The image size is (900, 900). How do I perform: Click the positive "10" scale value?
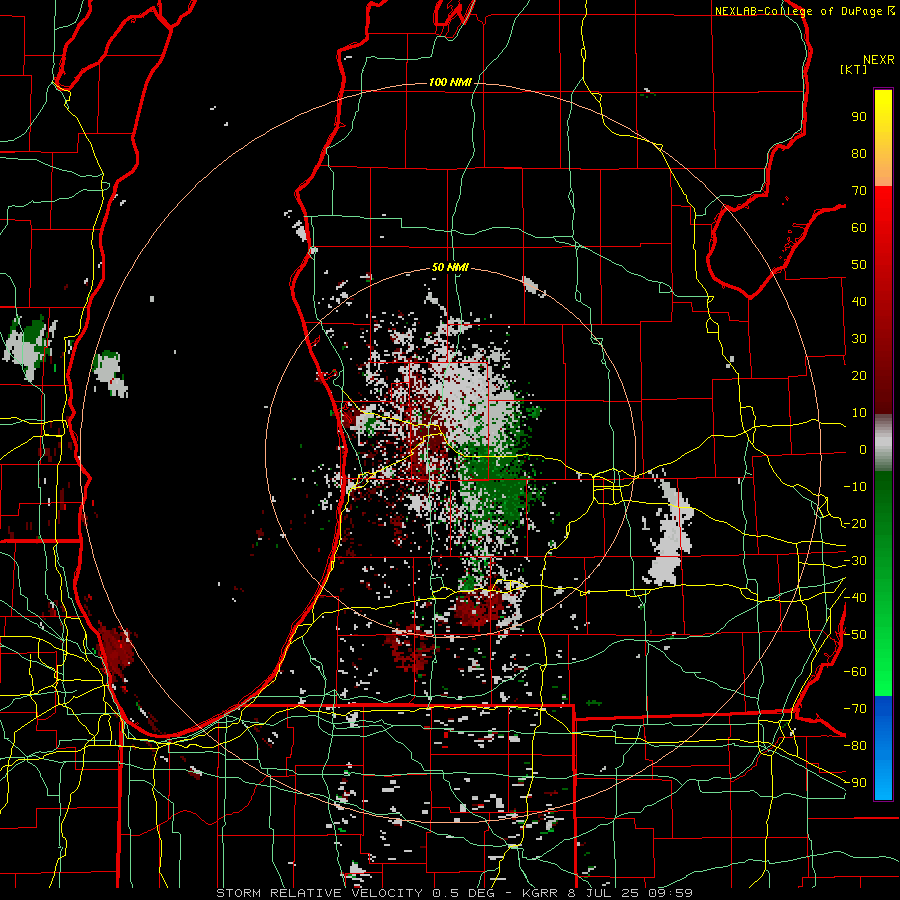click(859, 413)
